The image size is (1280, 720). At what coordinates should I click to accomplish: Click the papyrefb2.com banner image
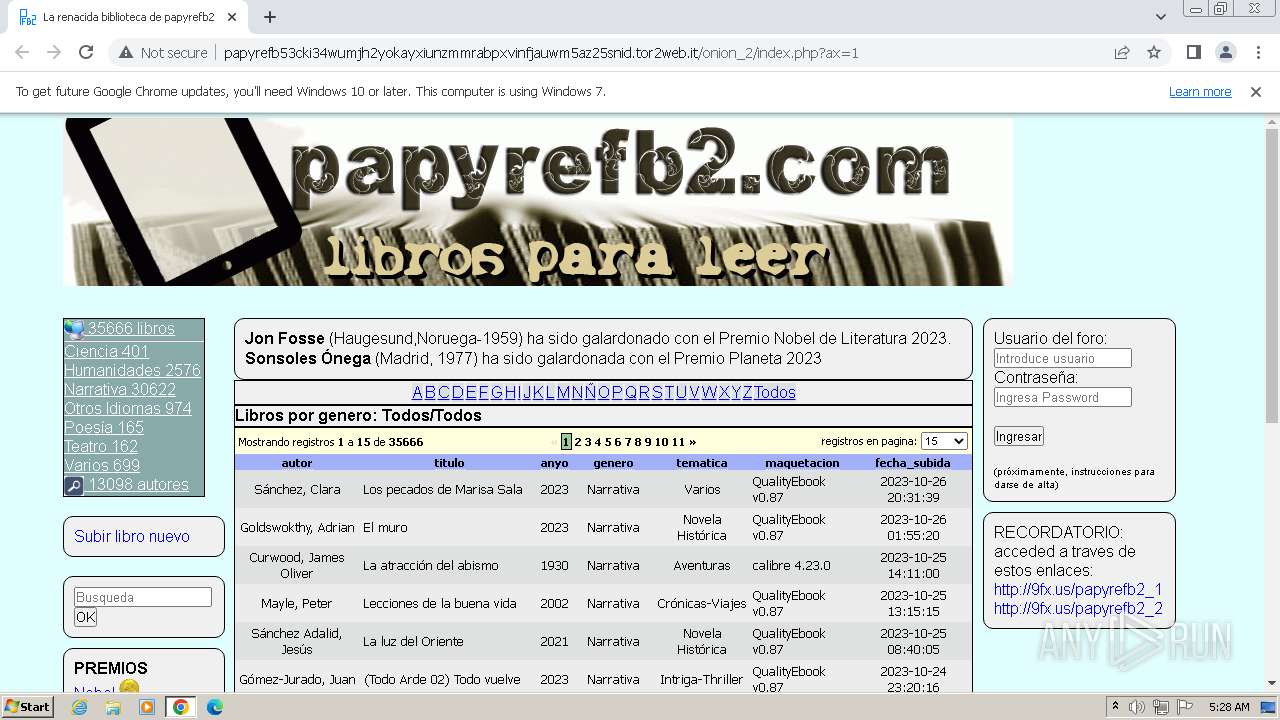pyautogui.click(x=538, y=202)
